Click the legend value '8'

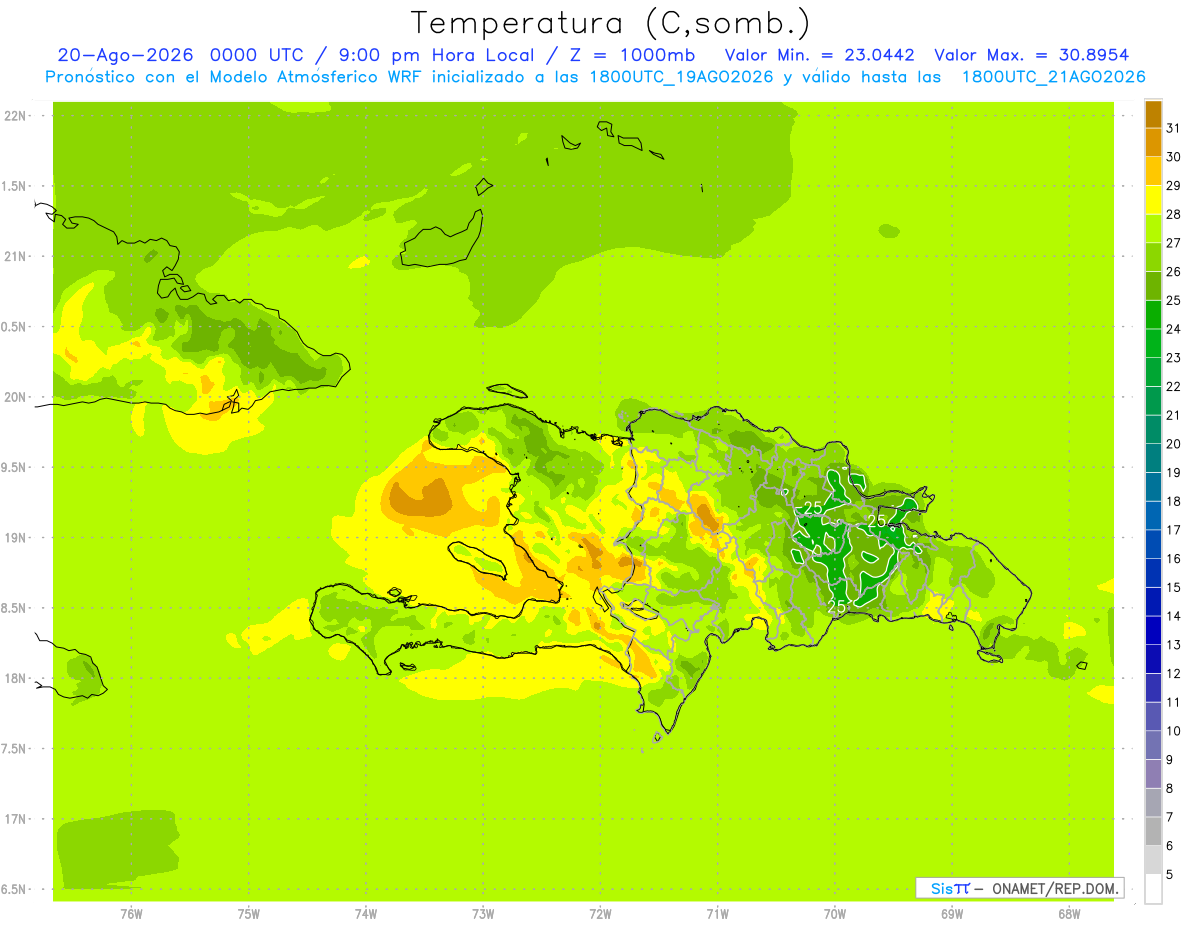click(x=1170, y=788)
